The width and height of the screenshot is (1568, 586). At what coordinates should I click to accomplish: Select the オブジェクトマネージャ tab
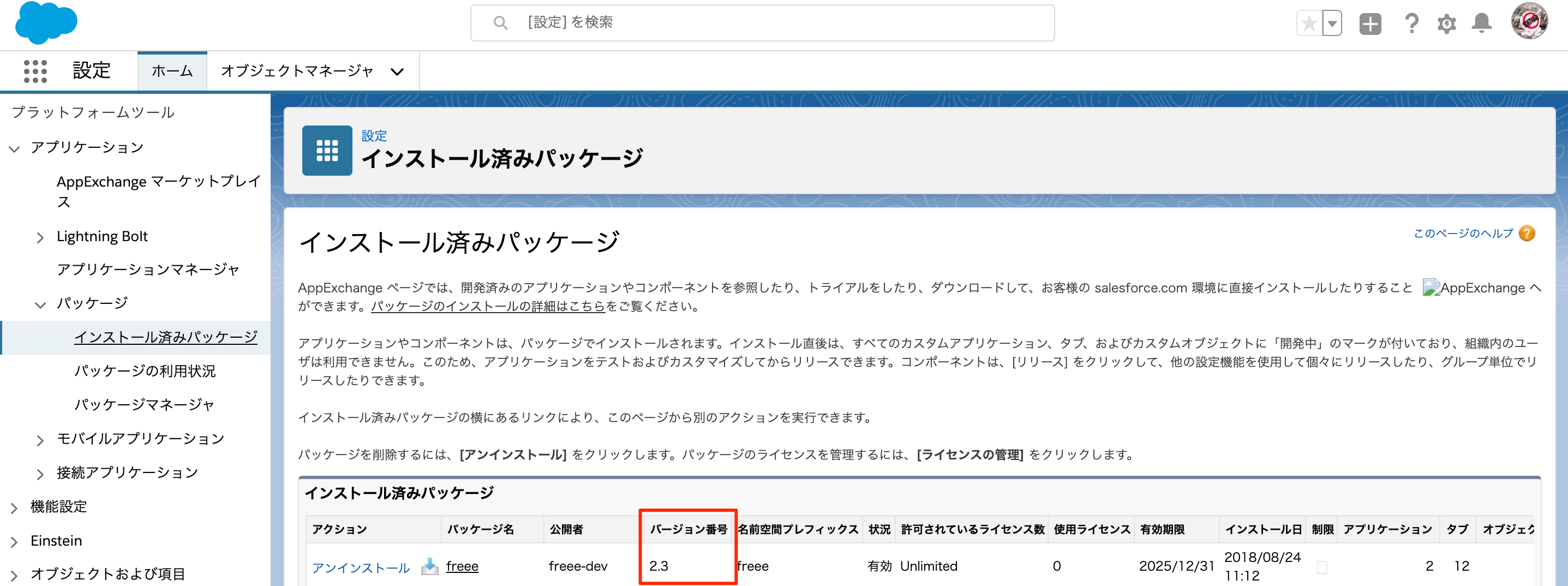click(x=297, y=71)
